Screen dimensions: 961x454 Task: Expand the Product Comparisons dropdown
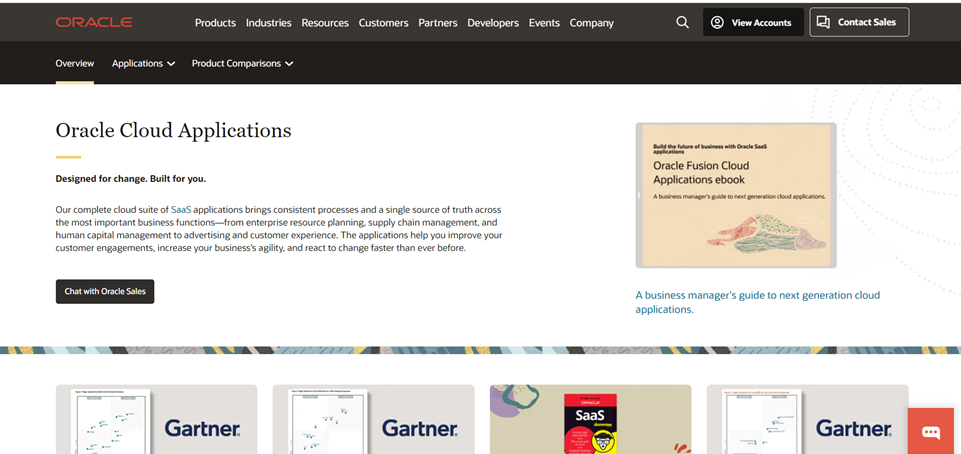[242, 63]
